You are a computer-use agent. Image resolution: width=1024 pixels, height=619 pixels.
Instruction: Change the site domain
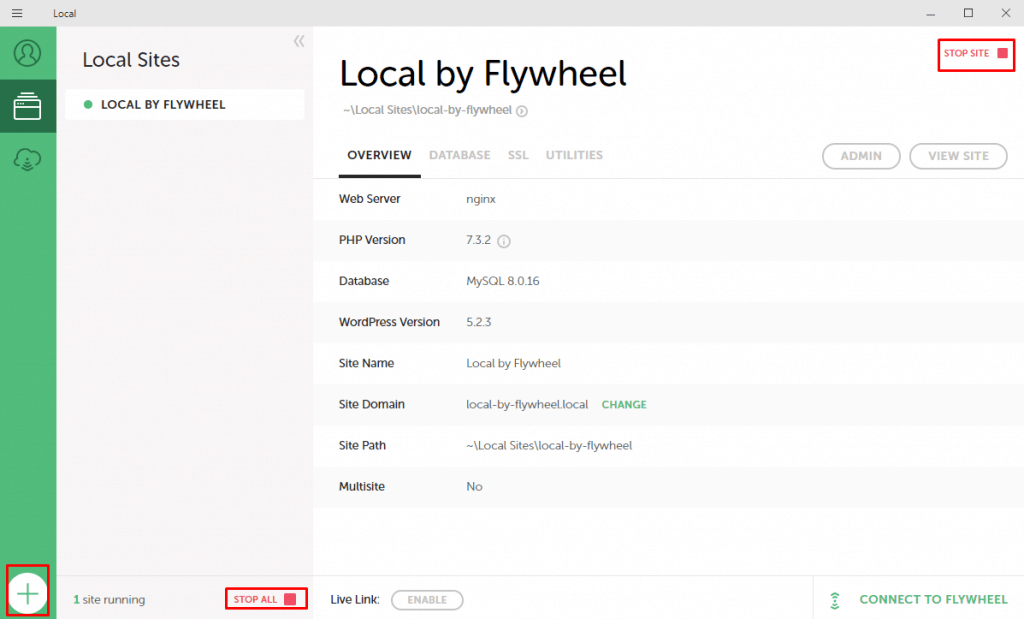(624, 404)
